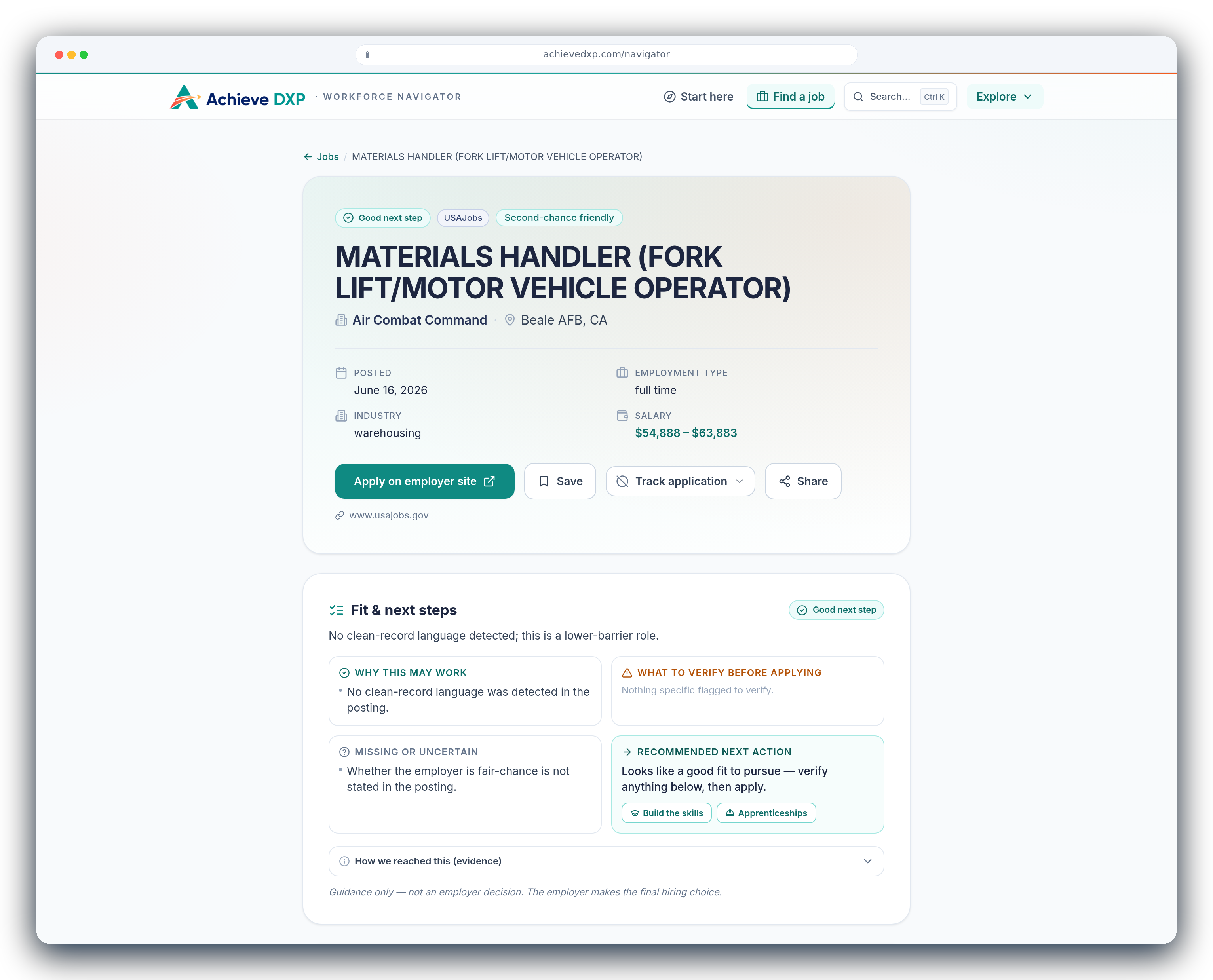The height and width of the screenshot is (980, 1213).
Task: Click the arrow icon by Recommended Next Action
Action: tap(627, 752)
